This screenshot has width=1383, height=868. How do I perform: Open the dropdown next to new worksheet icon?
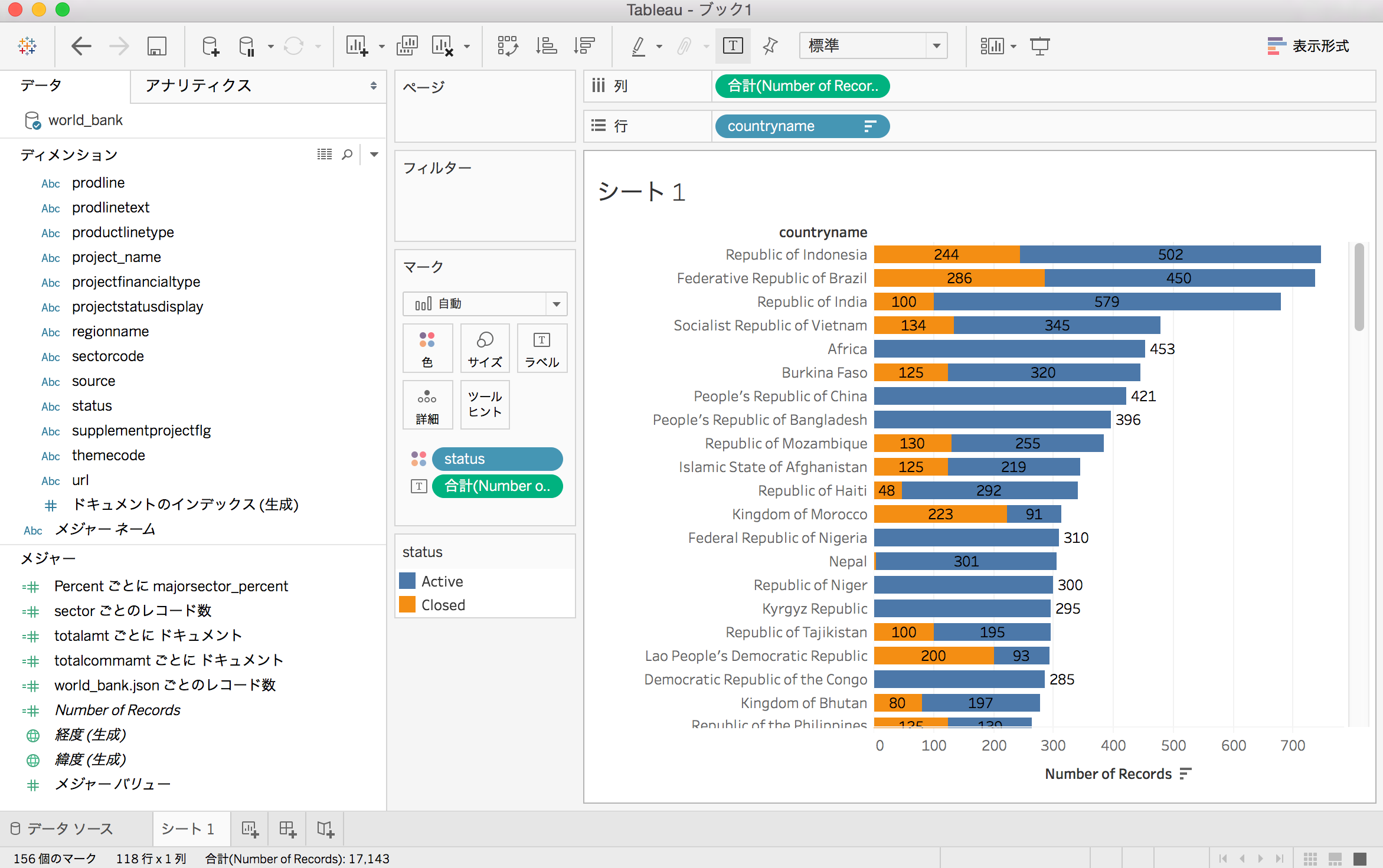pos(382,45)
